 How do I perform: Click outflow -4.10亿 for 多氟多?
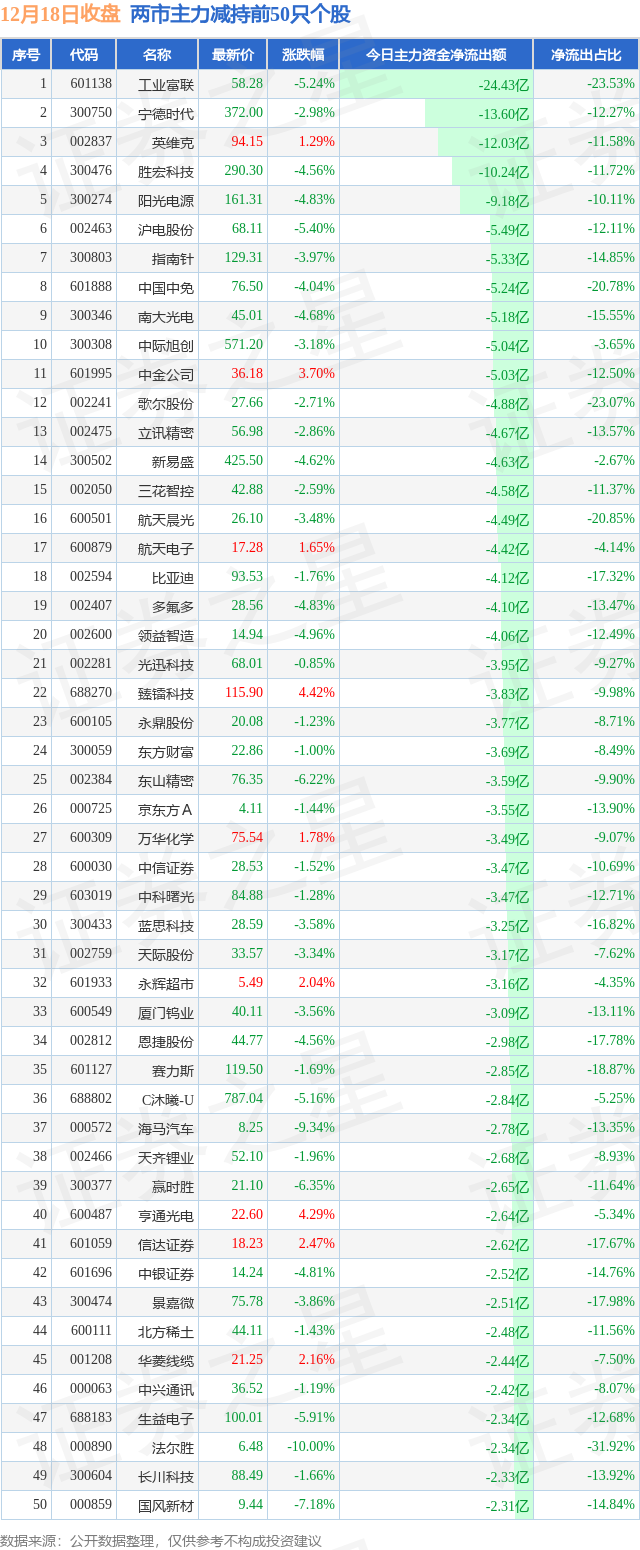click(507, 607)
